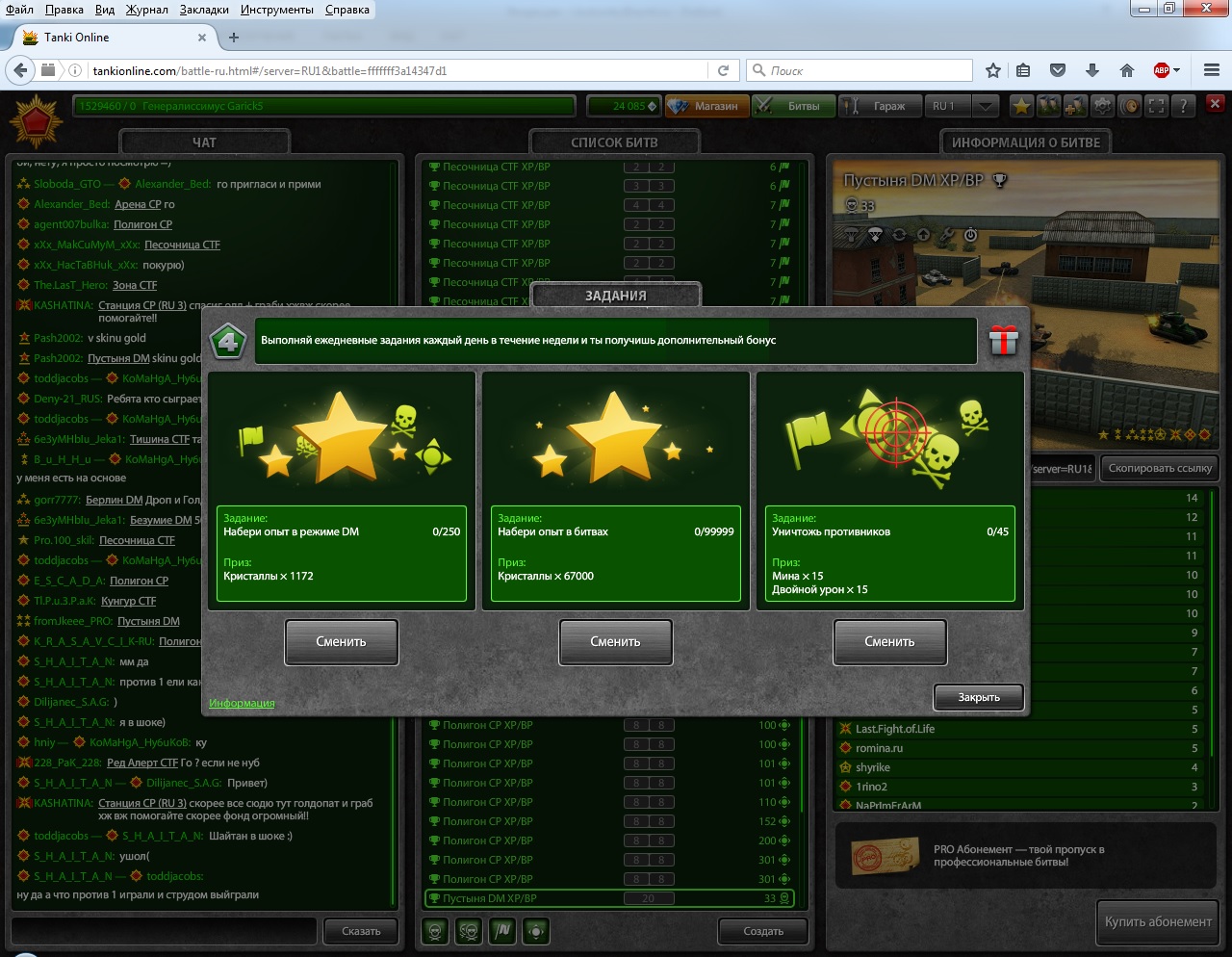
Task: Click the gold star ratings icon
Action: pos(1022,106)
